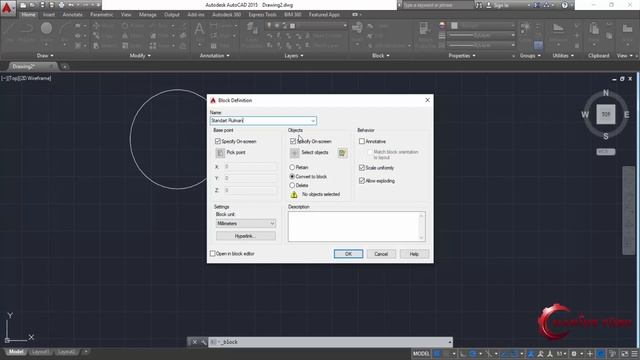Screen dimensions: 640x360
Task: Switch to the Parametric ribbon tab
Action: pos(102,15)
